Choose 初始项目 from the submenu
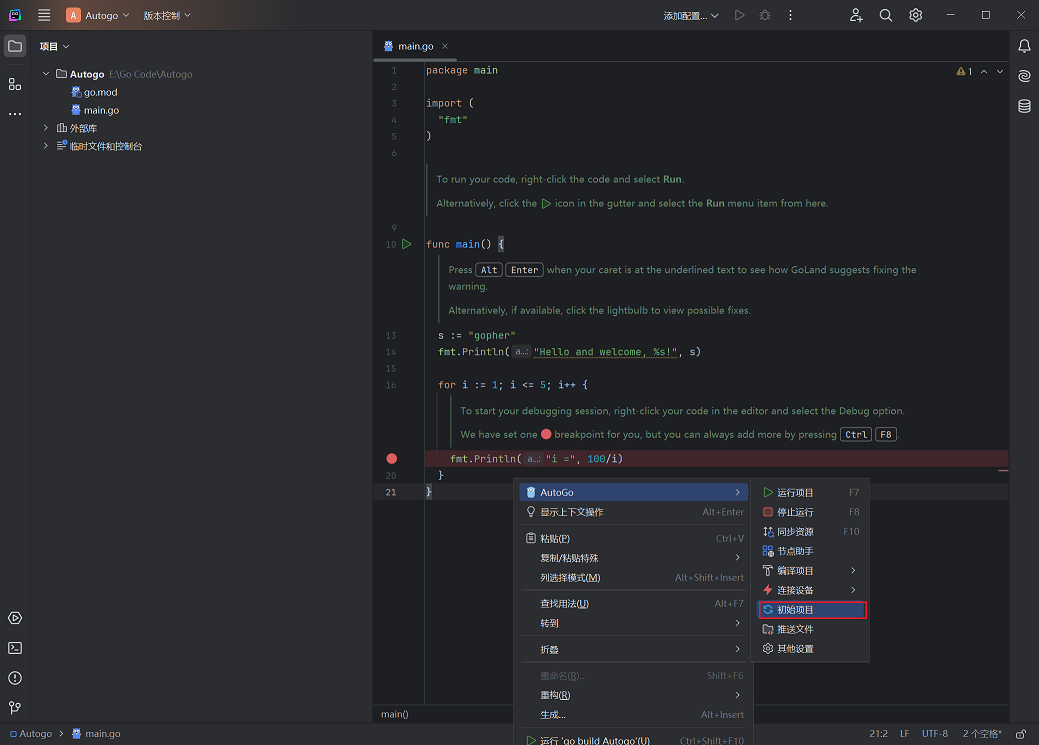This screenshot has width=1039, height=745. pos(812,610)
